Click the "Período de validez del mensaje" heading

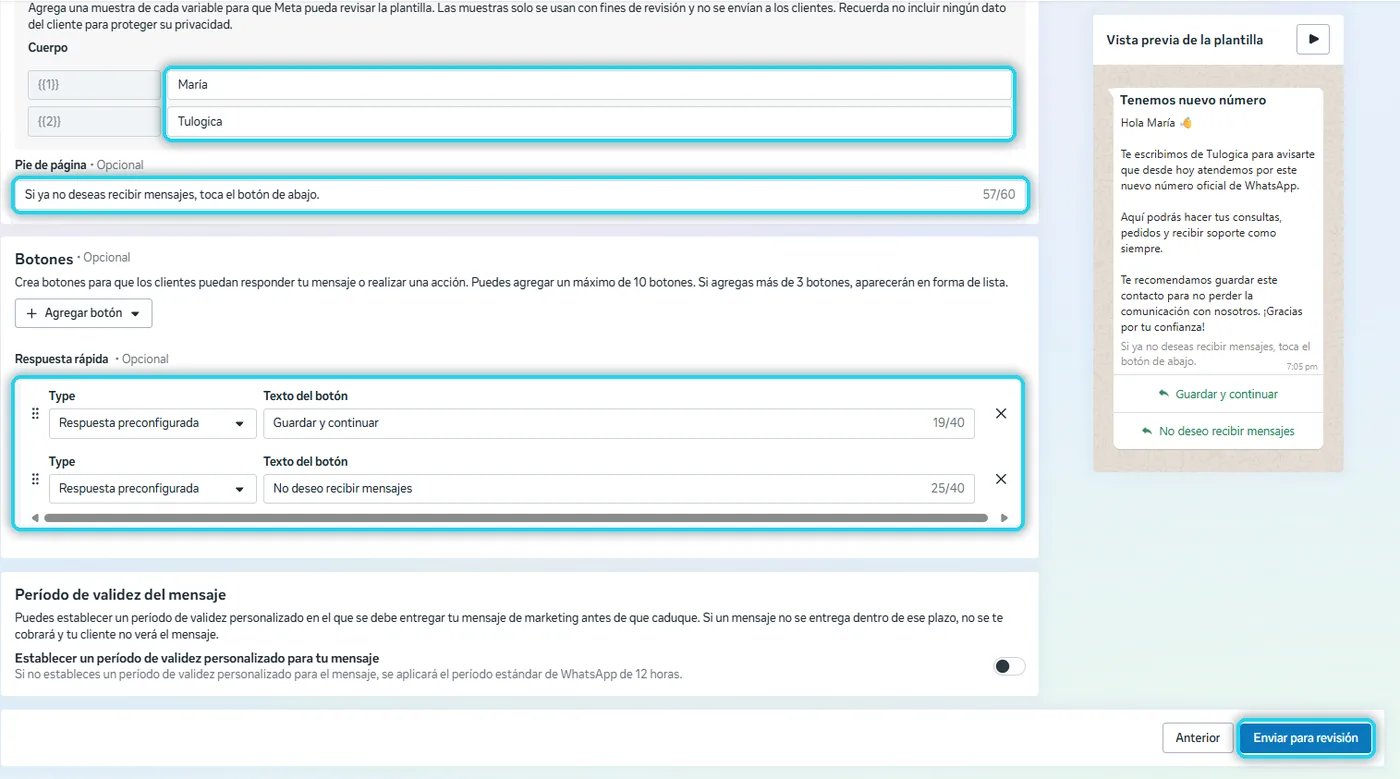pyautogui.click(x=121, y=594)
